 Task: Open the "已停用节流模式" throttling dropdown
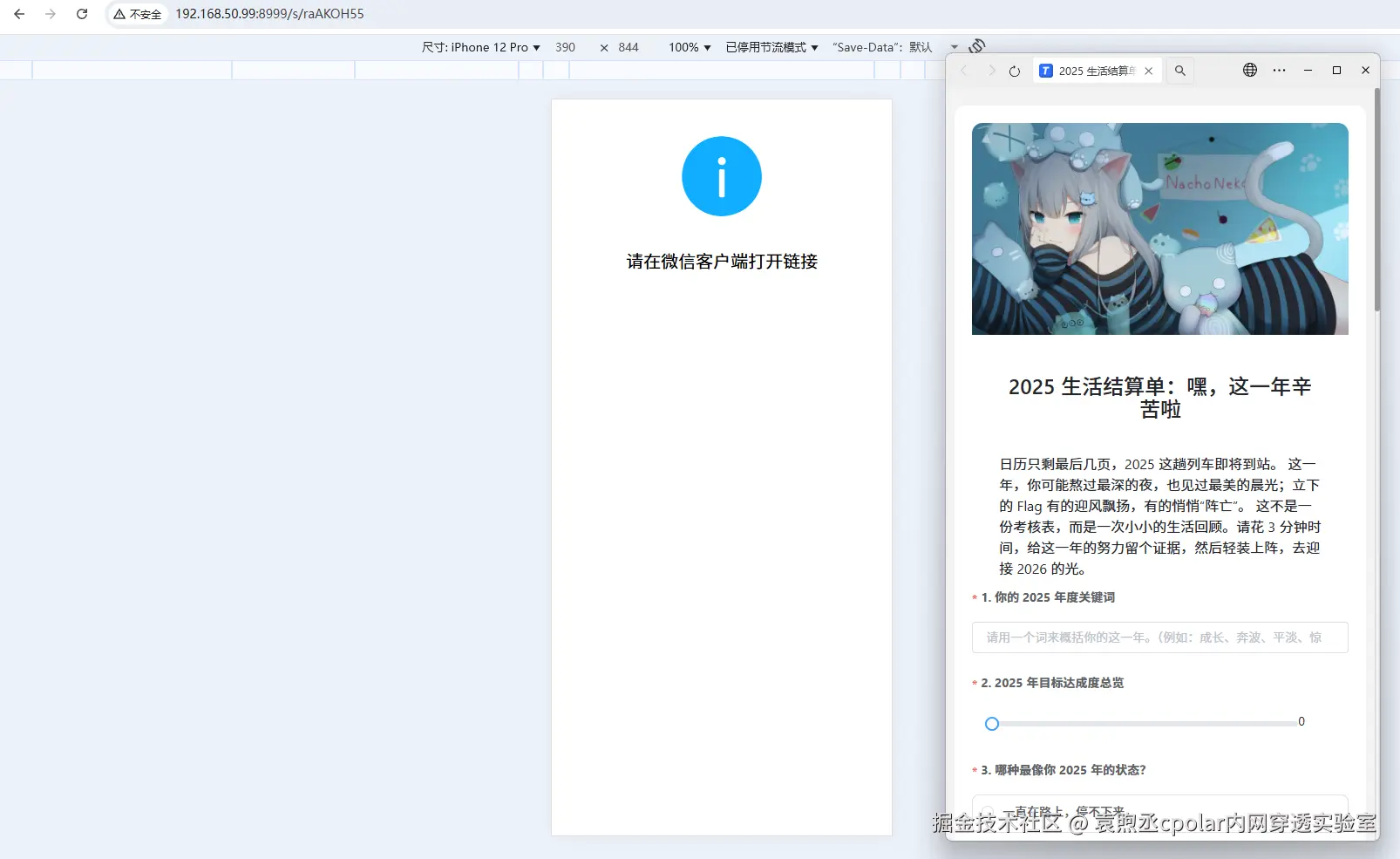[x=771, y=47]
